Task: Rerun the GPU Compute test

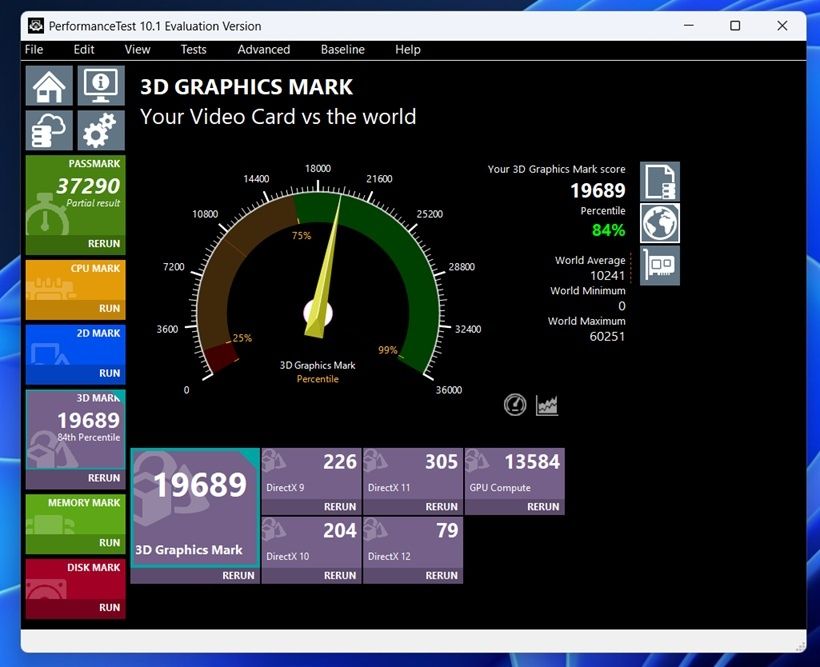Action: (543, 507)
